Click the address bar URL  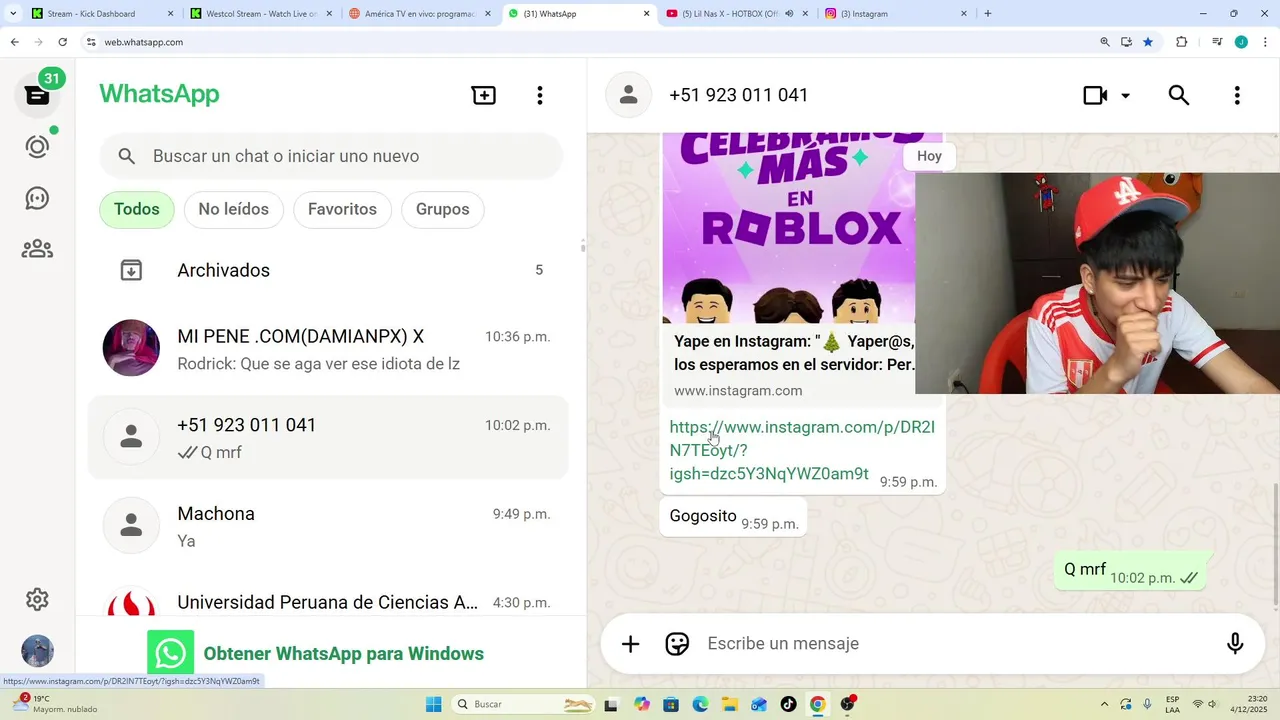click(144, 42)
